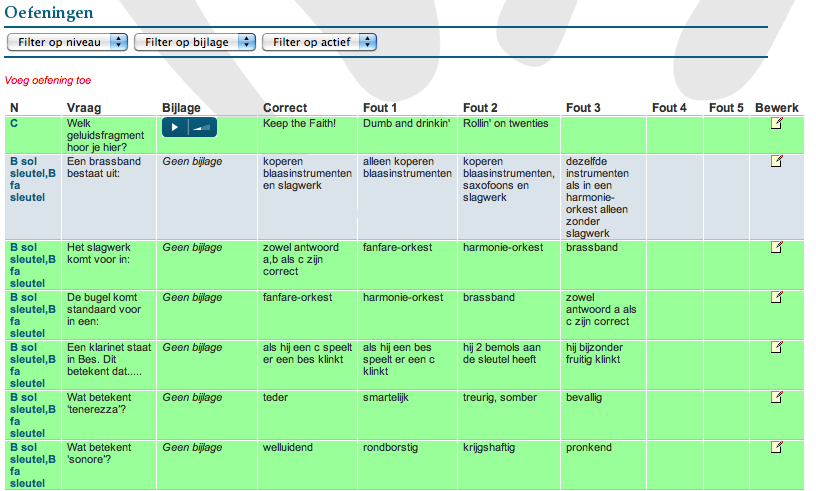
Task: Open level link in the 'sonore' row
Action: pos(33,465)
